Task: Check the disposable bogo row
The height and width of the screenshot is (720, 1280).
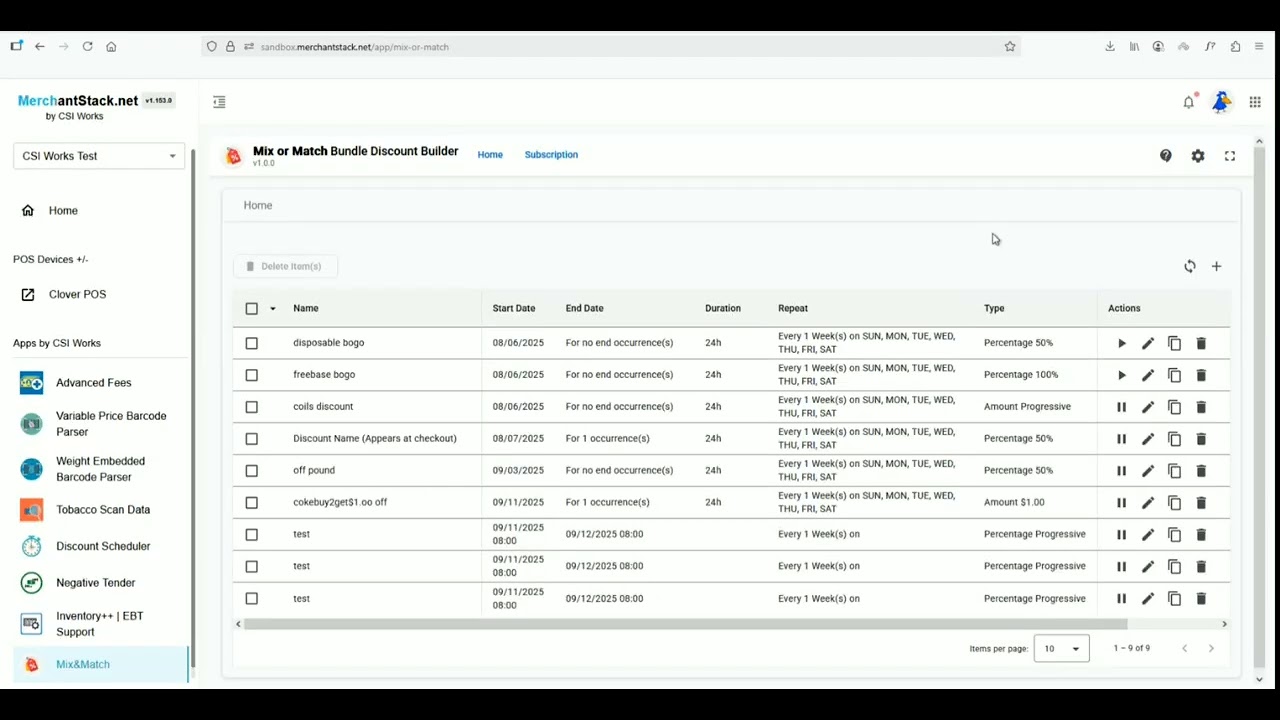Action: point(251,343)
